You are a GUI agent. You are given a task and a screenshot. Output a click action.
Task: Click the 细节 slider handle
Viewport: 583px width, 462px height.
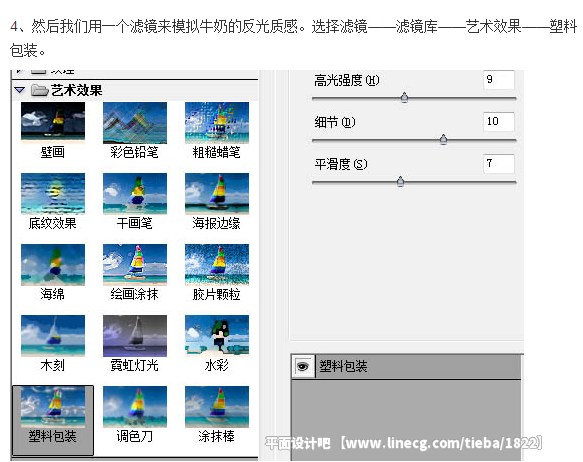click(x=443, y=140)
